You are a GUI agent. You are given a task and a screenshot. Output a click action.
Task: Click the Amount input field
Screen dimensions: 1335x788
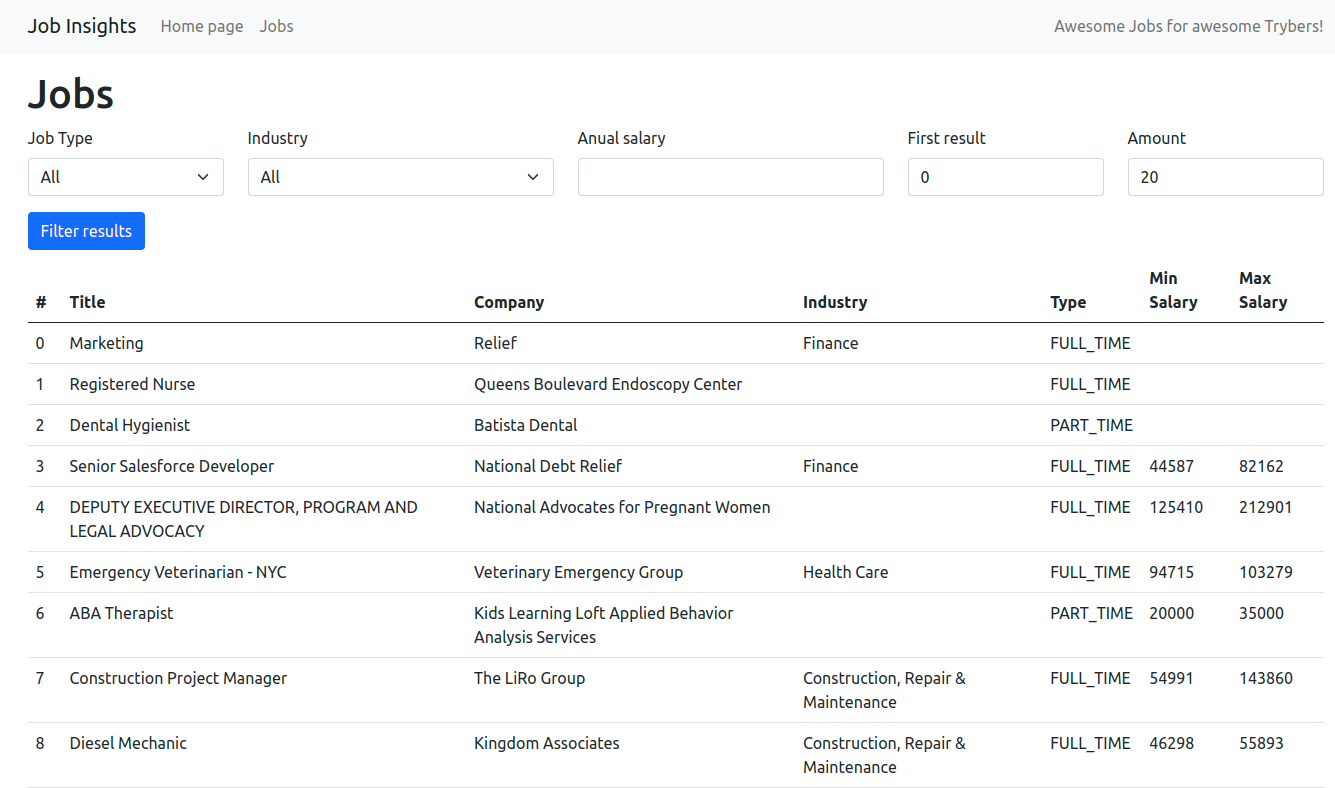[1225, 176]
